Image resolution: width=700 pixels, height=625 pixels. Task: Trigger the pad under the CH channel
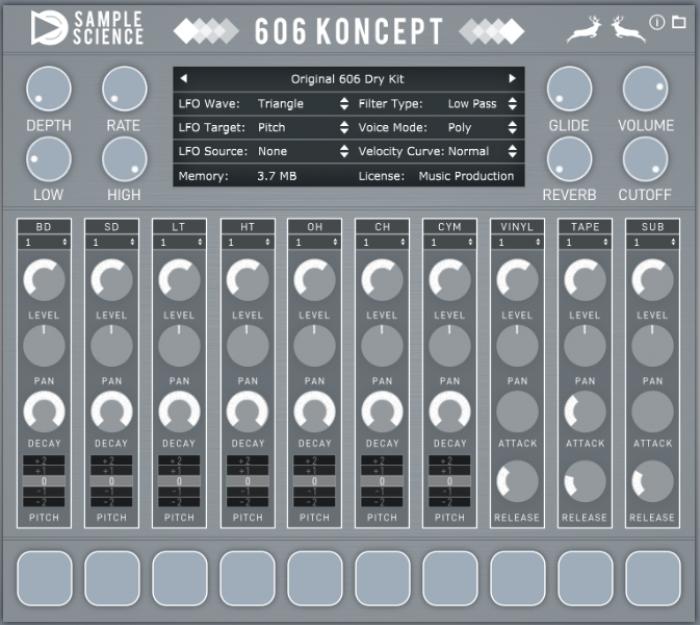383,579
